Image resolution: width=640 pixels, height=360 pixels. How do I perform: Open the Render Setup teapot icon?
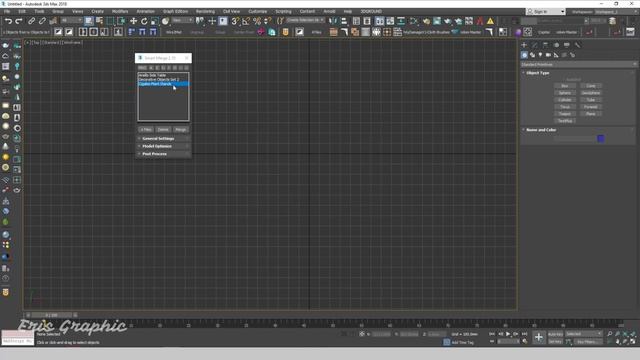426,21
